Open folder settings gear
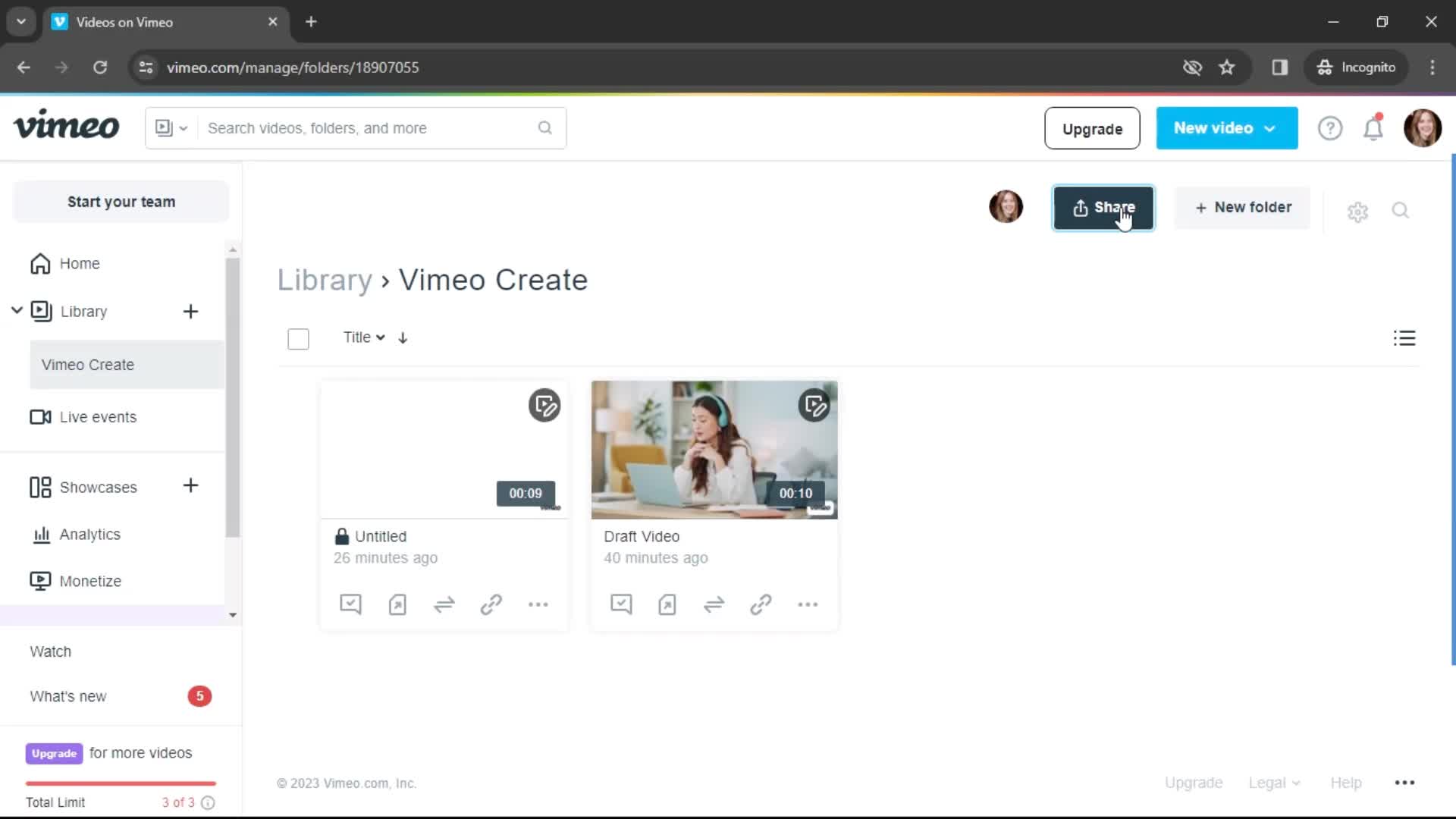 (1357, 212)
